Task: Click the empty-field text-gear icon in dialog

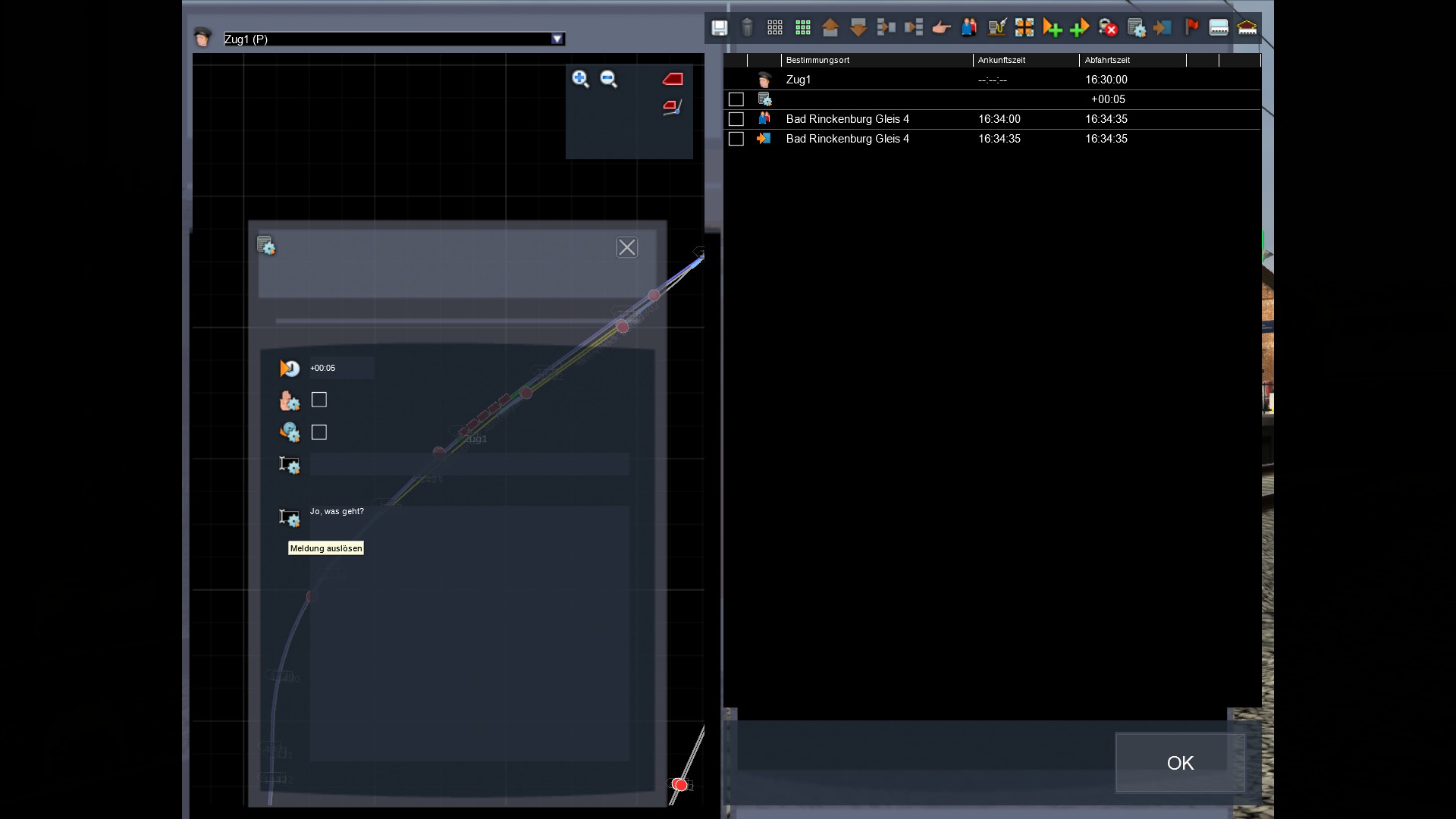Action: point(290,465)
